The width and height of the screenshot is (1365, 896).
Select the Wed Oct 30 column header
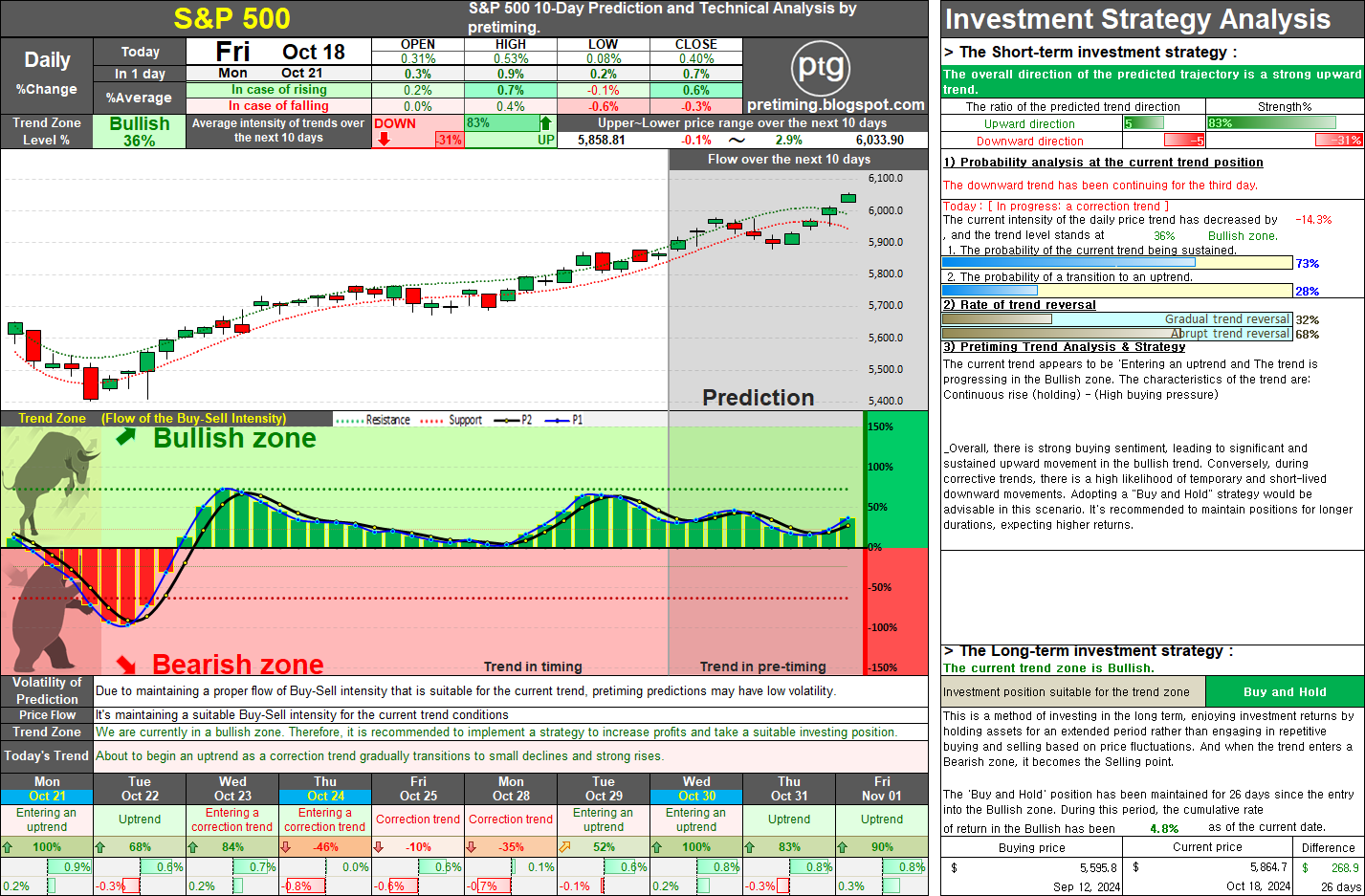click(696, 789)
